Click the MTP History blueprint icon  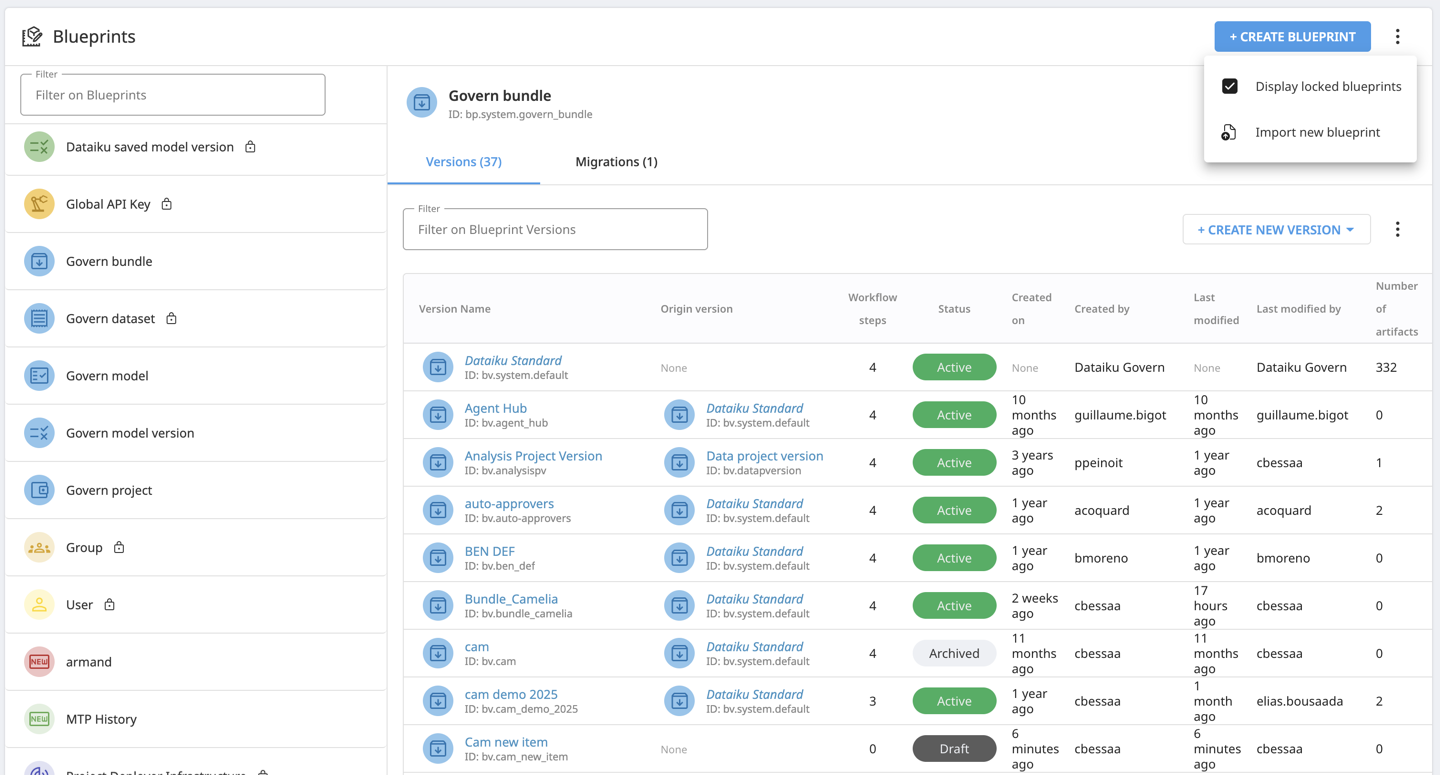39,719
